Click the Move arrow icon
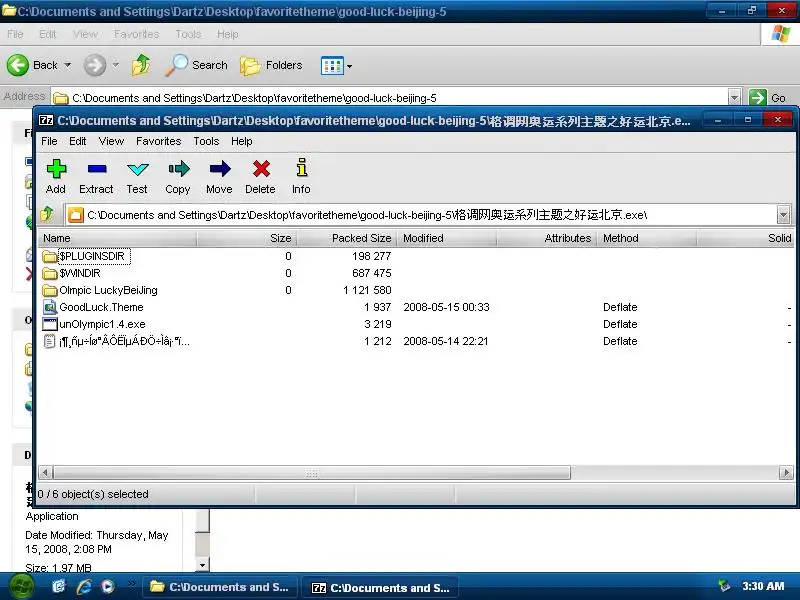 (x=219, y=176)
